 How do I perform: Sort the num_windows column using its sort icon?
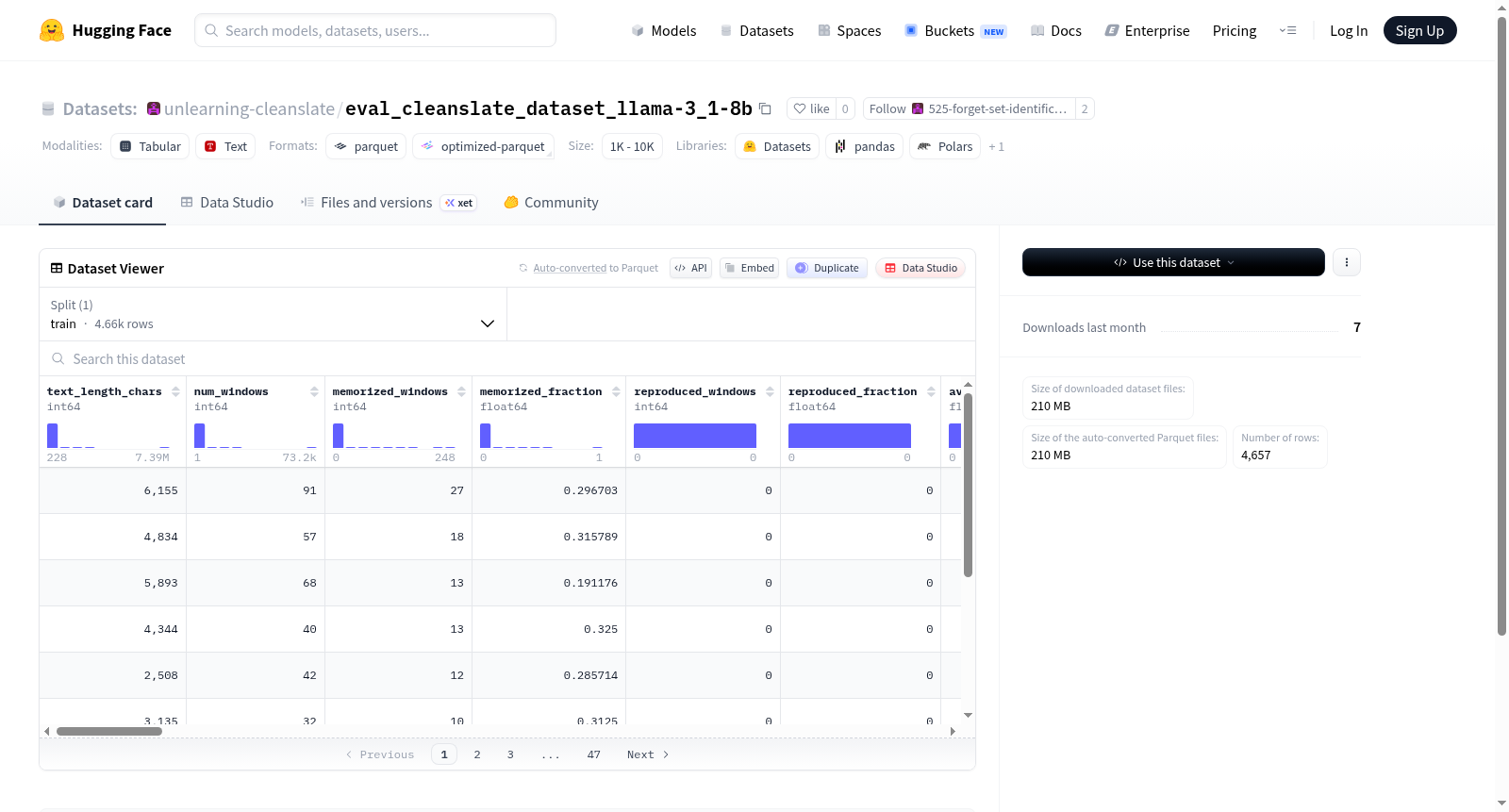click(x=314, y=391)
